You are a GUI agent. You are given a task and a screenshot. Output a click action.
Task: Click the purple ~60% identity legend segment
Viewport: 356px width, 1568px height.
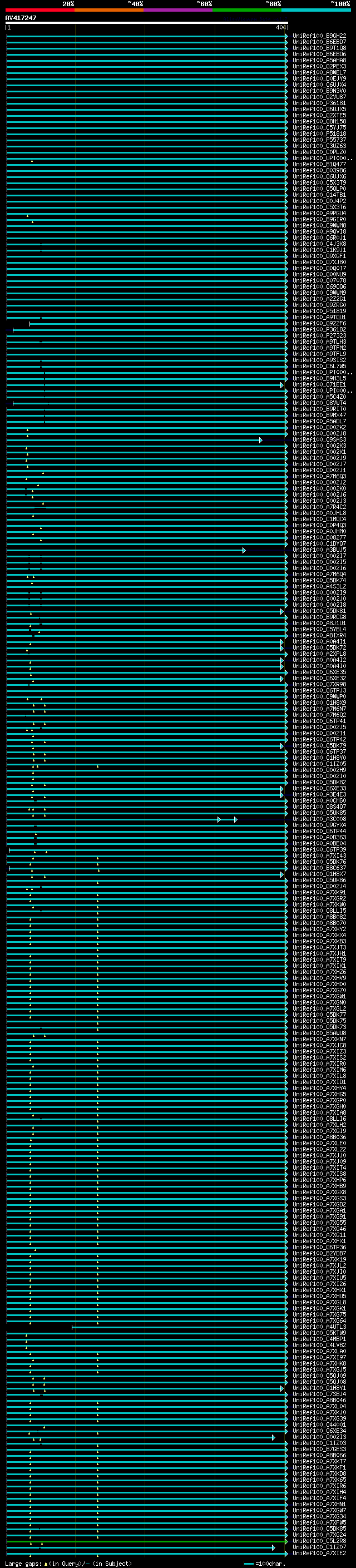[x=179, y=10]
